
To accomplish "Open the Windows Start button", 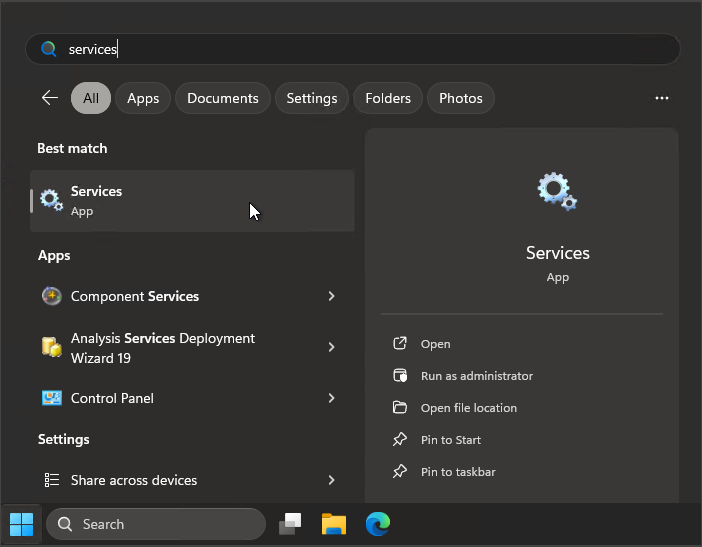I will coord(21,524).
